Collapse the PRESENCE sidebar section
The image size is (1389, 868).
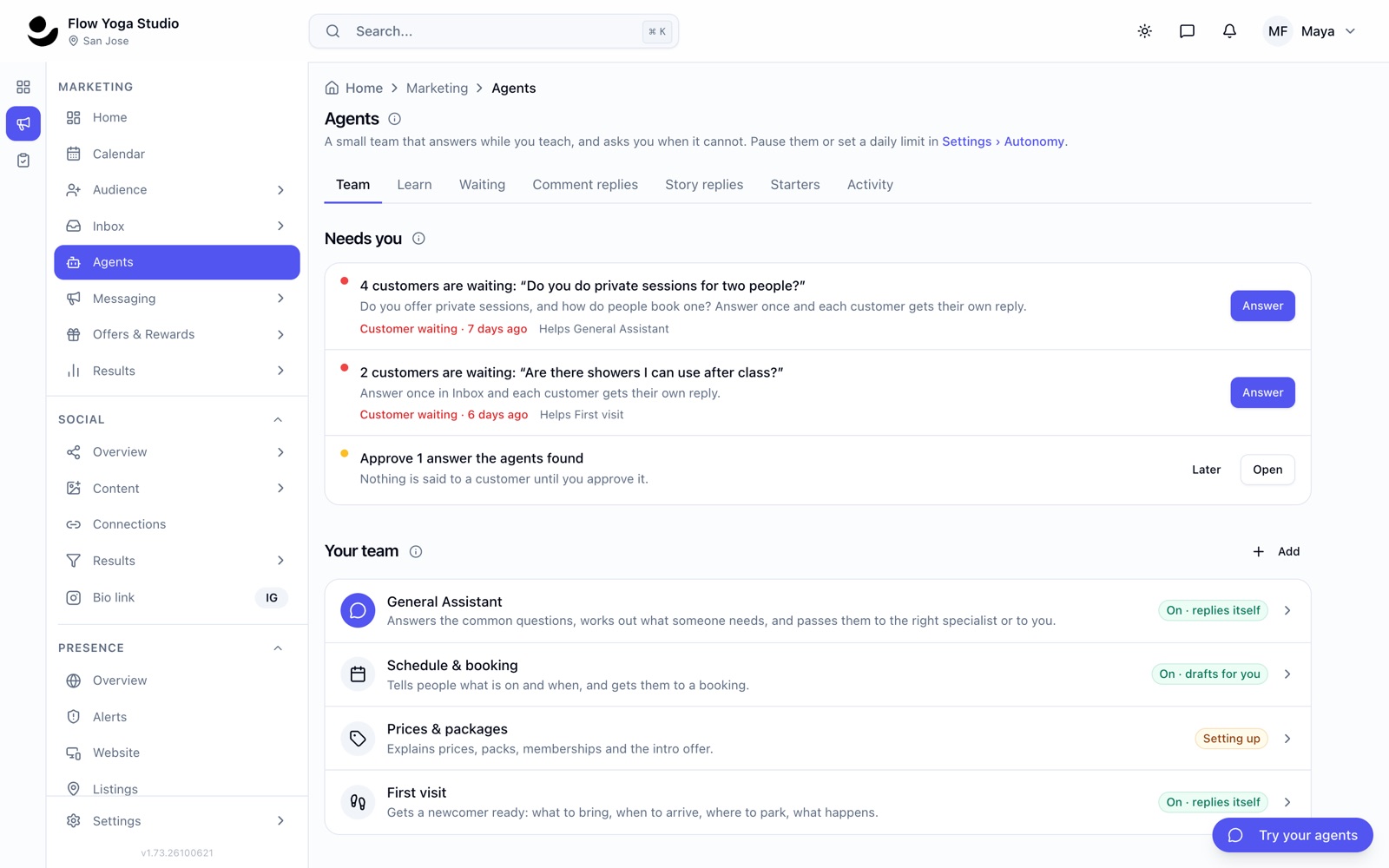coord(278,648)
